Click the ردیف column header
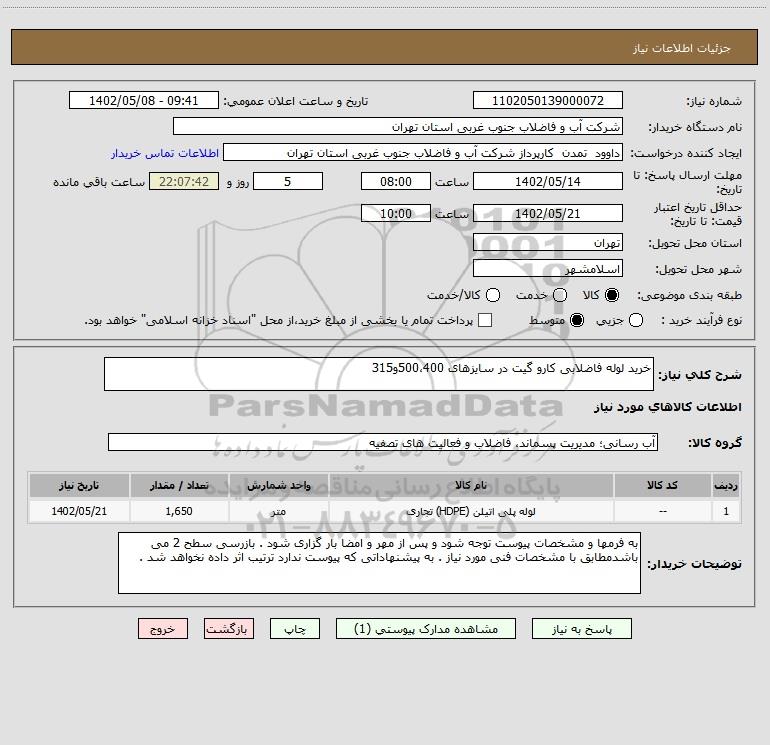Image resolution: width=770 pixels, height=745 pixels. 726,485
